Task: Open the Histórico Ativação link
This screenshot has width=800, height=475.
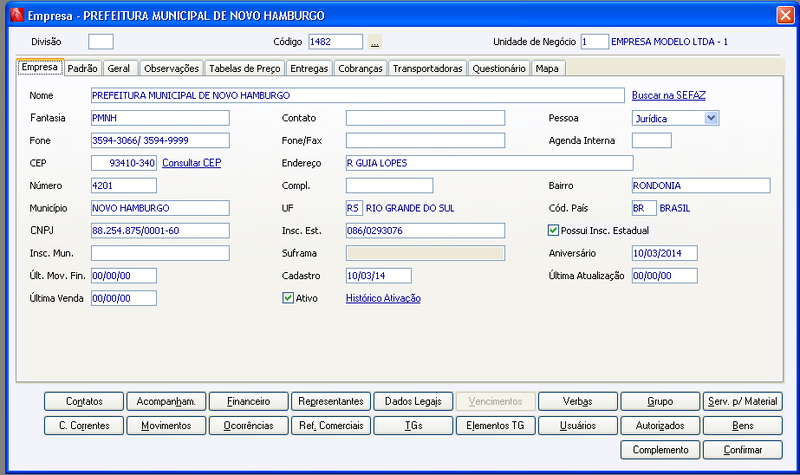Action: click(383, 298)
